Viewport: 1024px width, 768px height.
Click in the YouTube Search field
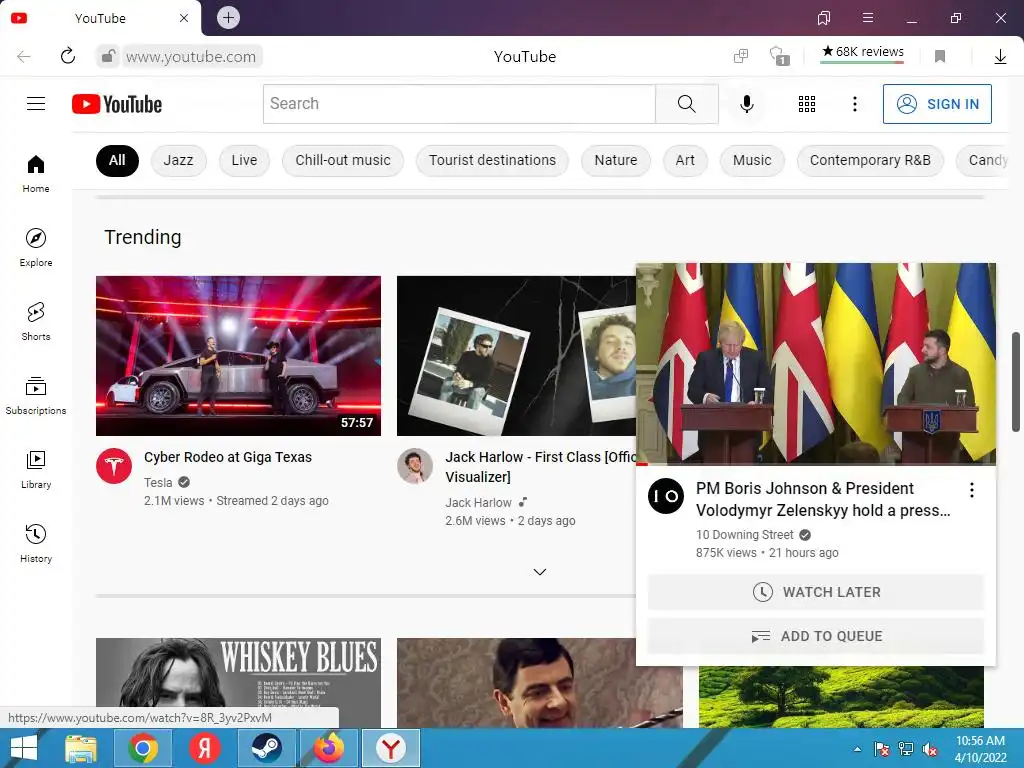(459, 104)
